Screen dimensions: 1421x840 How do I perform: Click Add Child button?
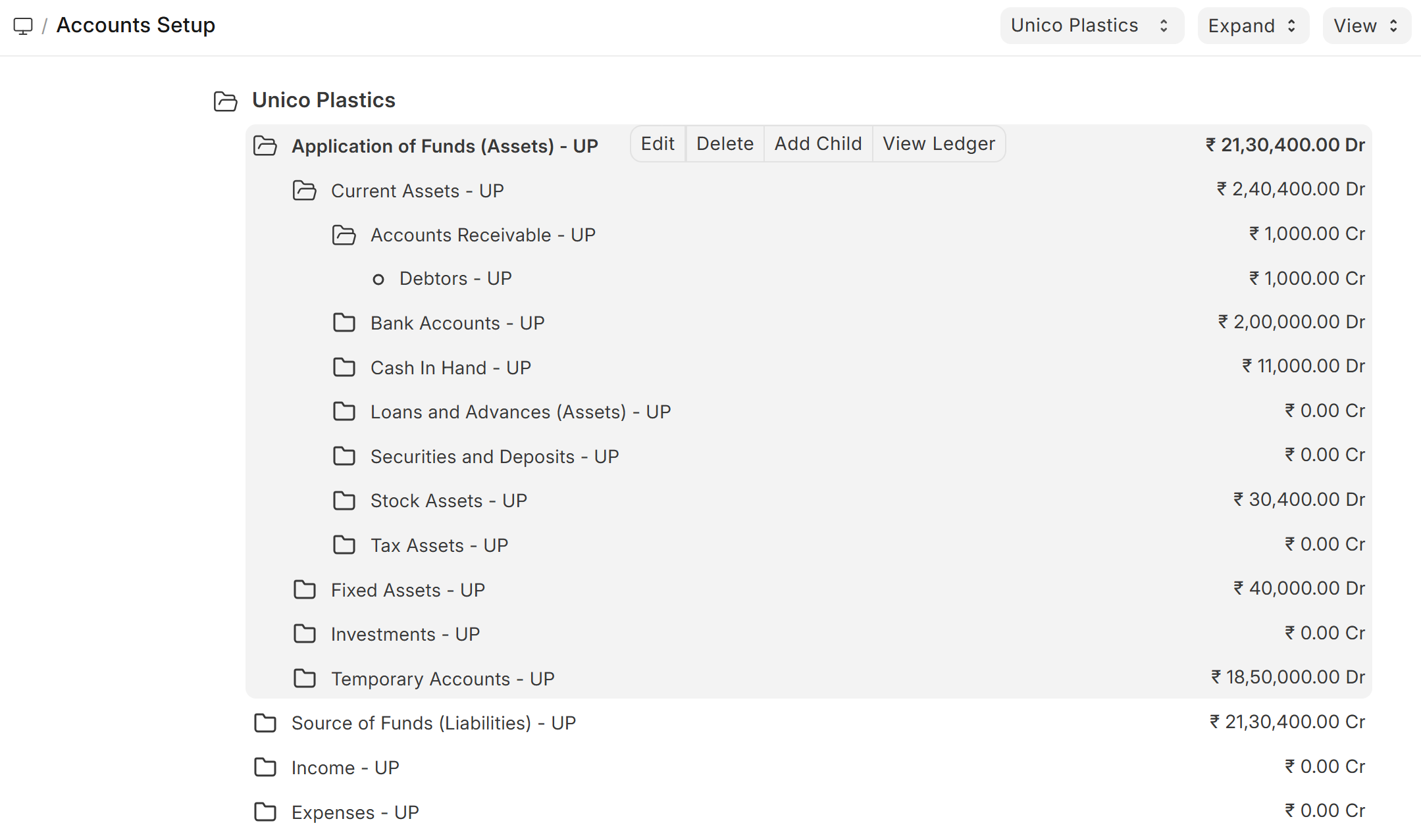coord(818,144)
